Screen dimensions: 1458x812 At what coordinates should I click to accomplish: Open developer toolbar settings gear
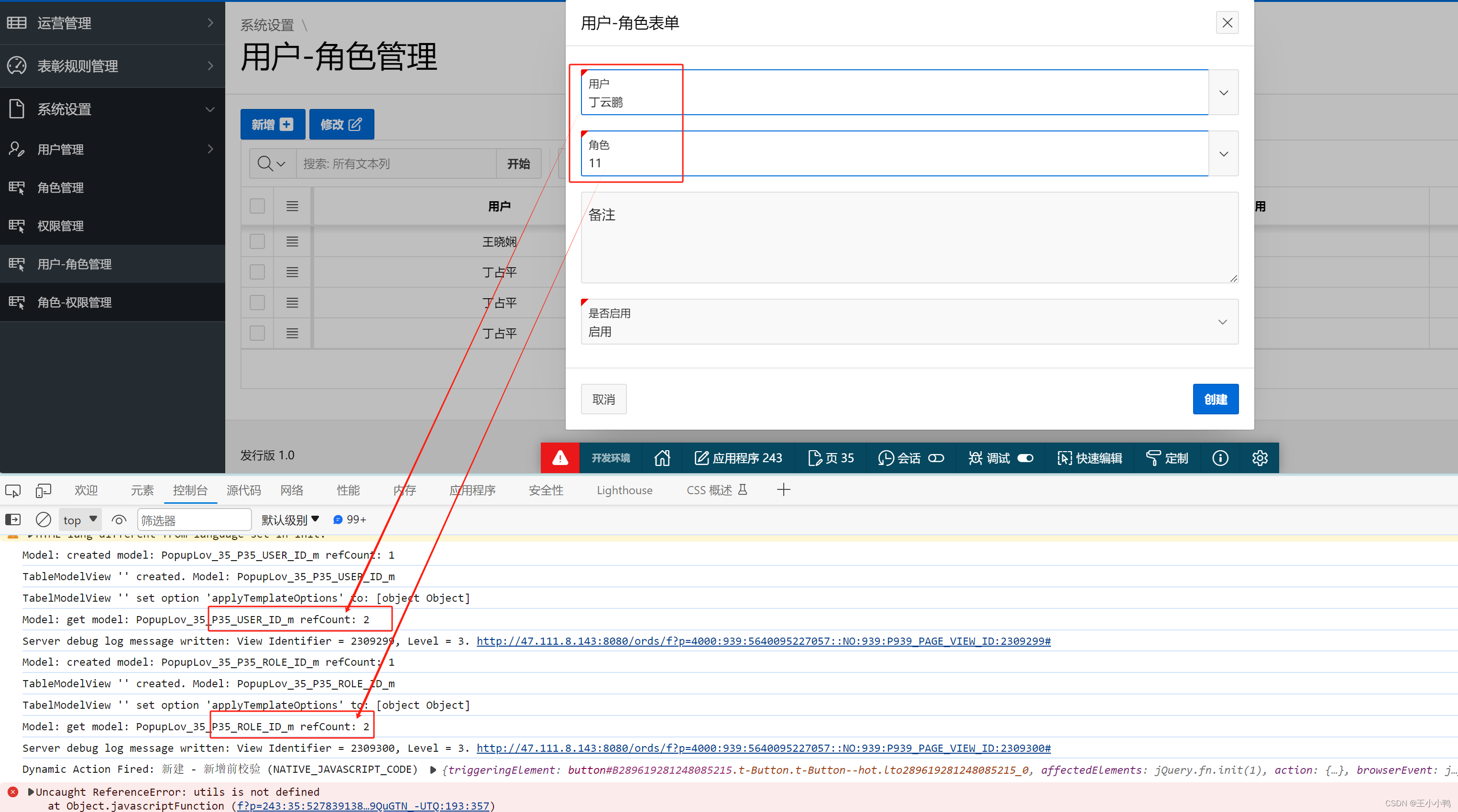point(1260,458)
